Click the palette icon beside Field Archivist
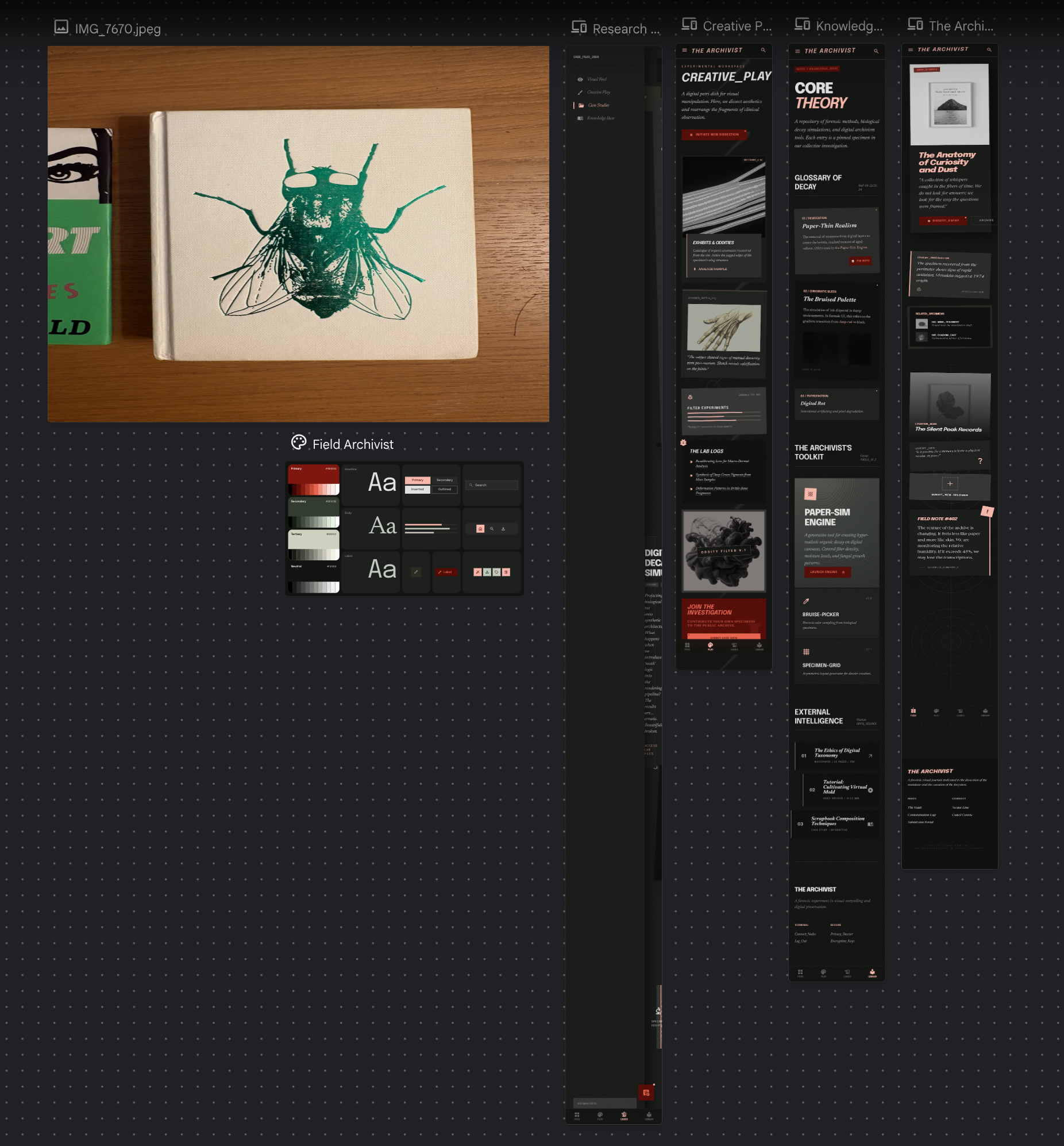 click(298, 443)
